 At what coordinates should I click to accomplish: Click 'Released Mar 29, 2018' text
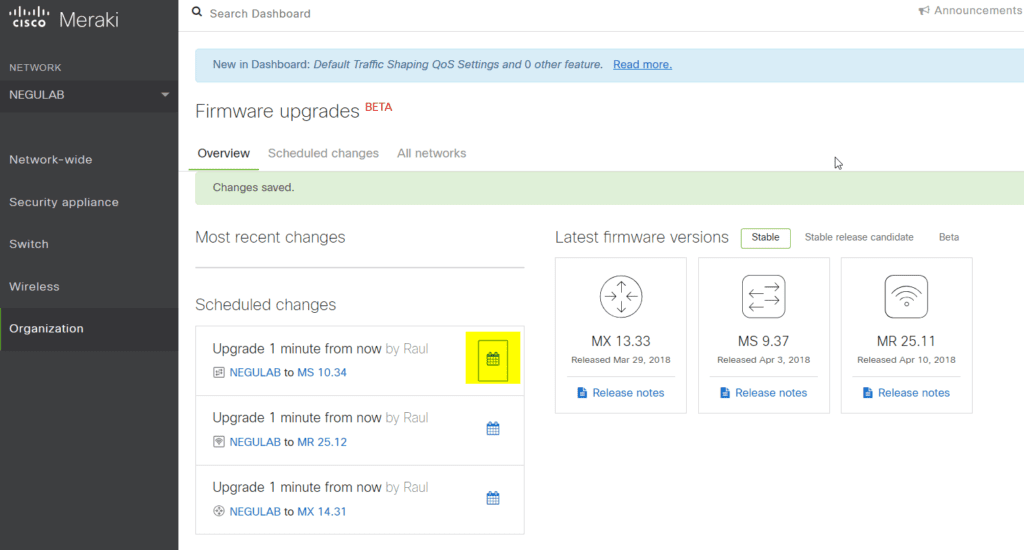point(620,360)
